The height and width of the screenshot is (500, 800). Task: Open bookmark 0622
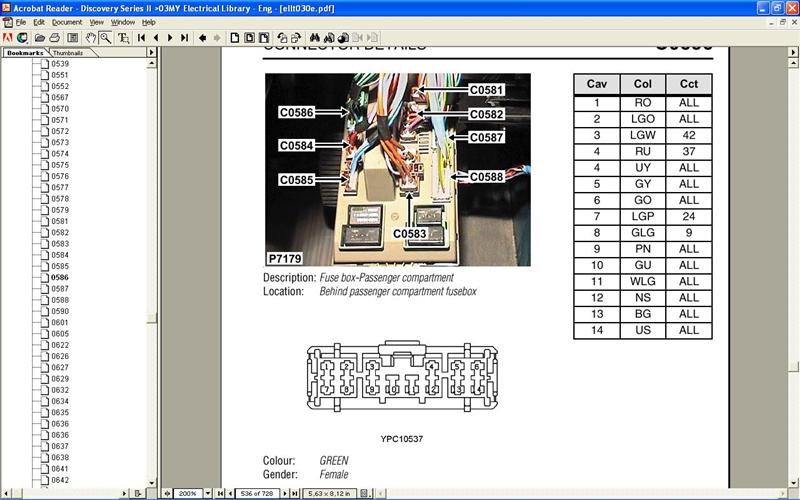(x=60, y=345)
